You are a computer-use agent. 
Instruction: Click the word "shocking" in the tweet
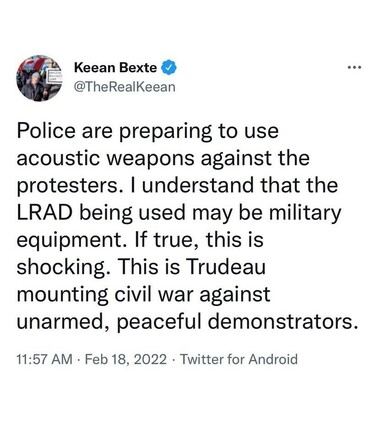(61, 268)
